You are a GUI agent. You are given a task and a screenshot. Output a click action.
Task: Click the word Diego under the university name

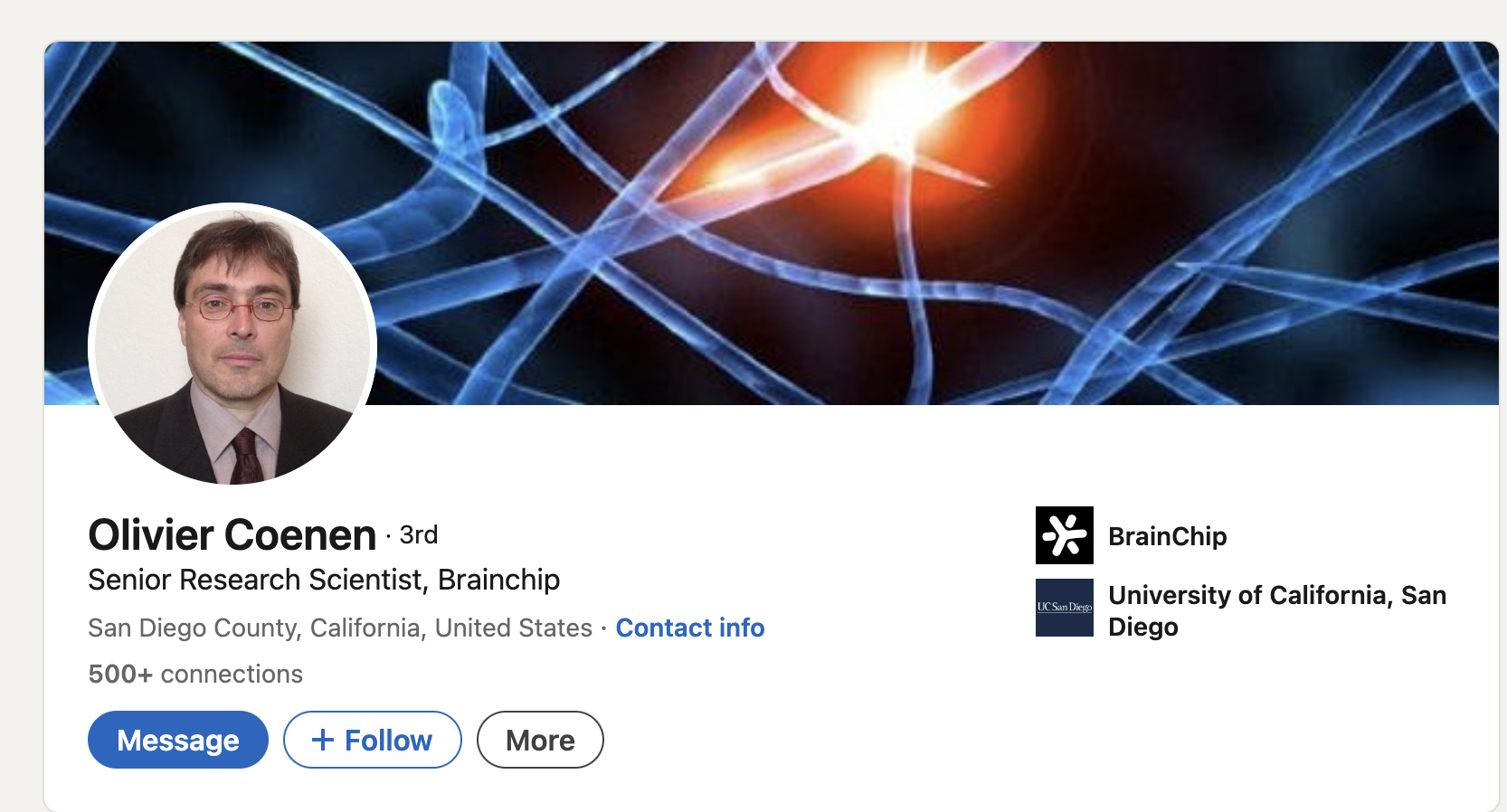pyautogui.click(x=1142, y=627)
